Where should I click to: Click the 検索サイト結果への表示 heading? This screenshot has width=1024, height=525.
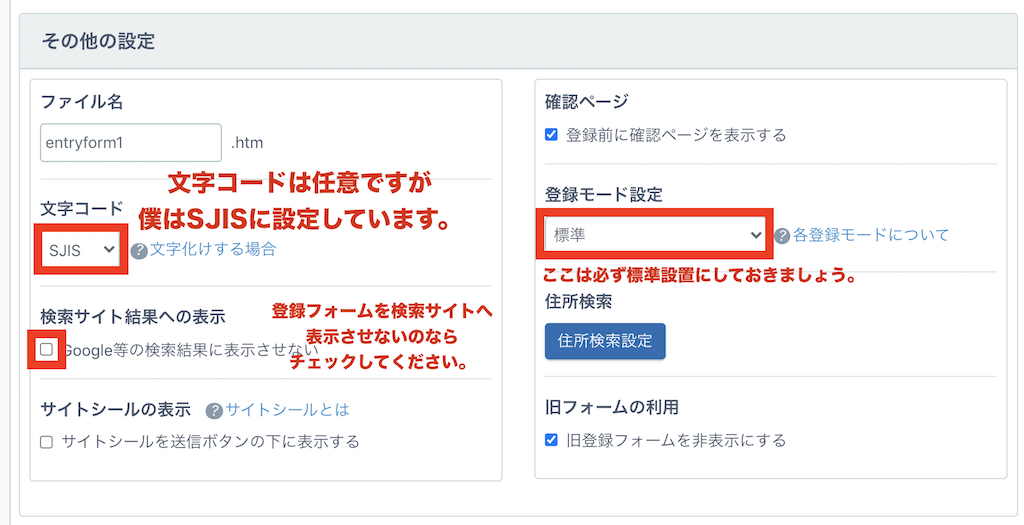click(x=133, y=317)
